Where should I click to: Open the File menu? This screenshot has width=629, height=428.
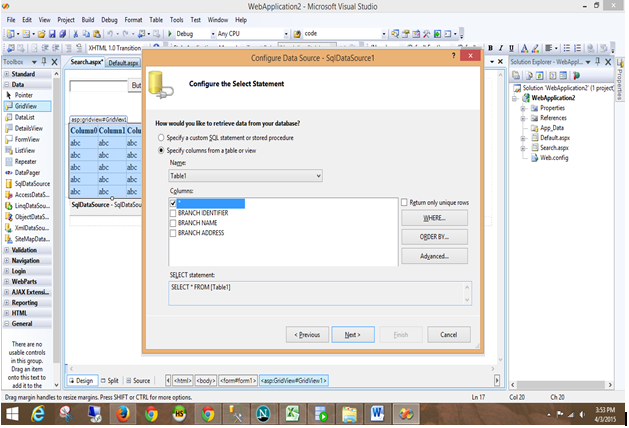point(11,20)
